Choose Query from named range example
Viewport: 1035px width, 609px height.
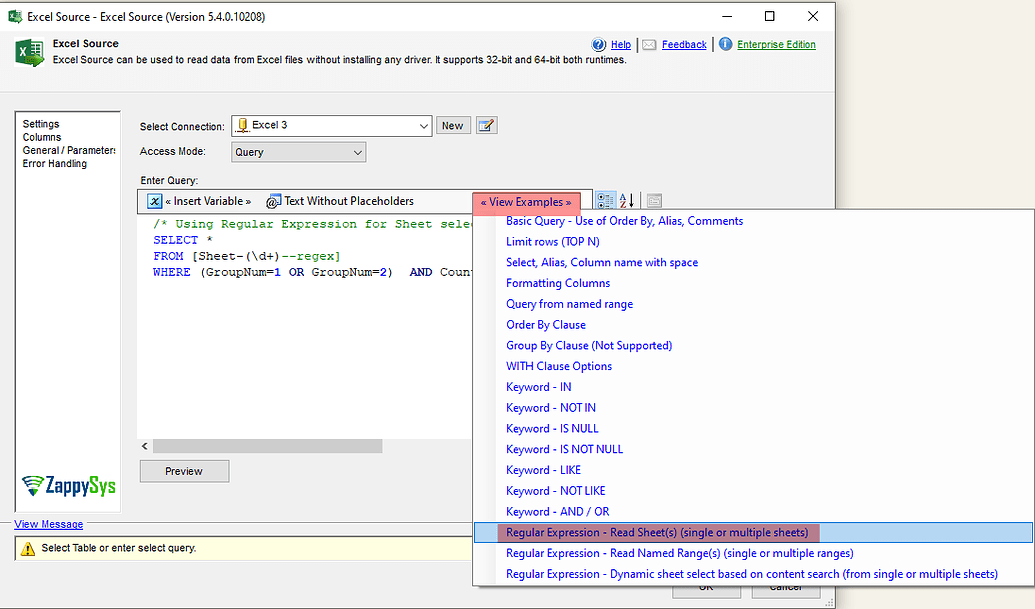pyautogui.click(x=569, y=304)
